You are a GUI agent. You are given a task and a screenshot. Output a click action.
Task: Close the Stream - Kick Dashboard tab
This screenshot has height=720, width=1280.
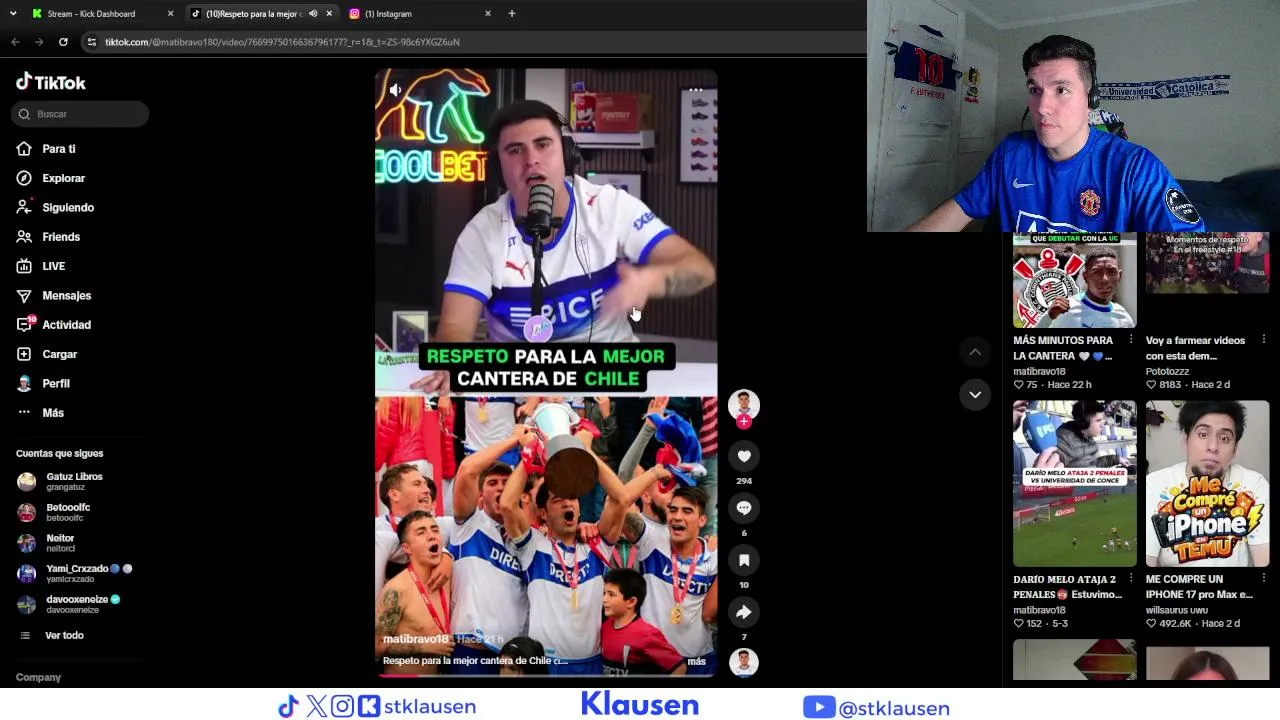point(171,14)
